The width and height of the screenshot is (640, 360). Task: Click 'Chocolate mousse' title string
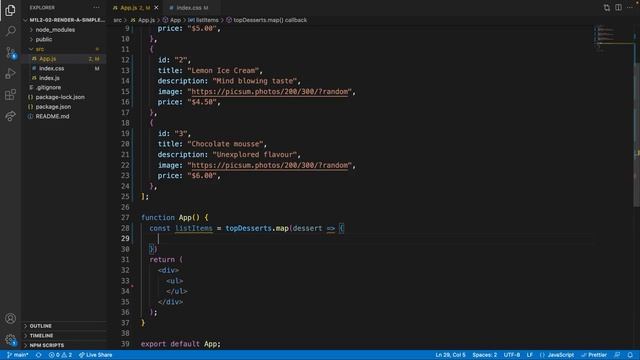tap(225, 144)
